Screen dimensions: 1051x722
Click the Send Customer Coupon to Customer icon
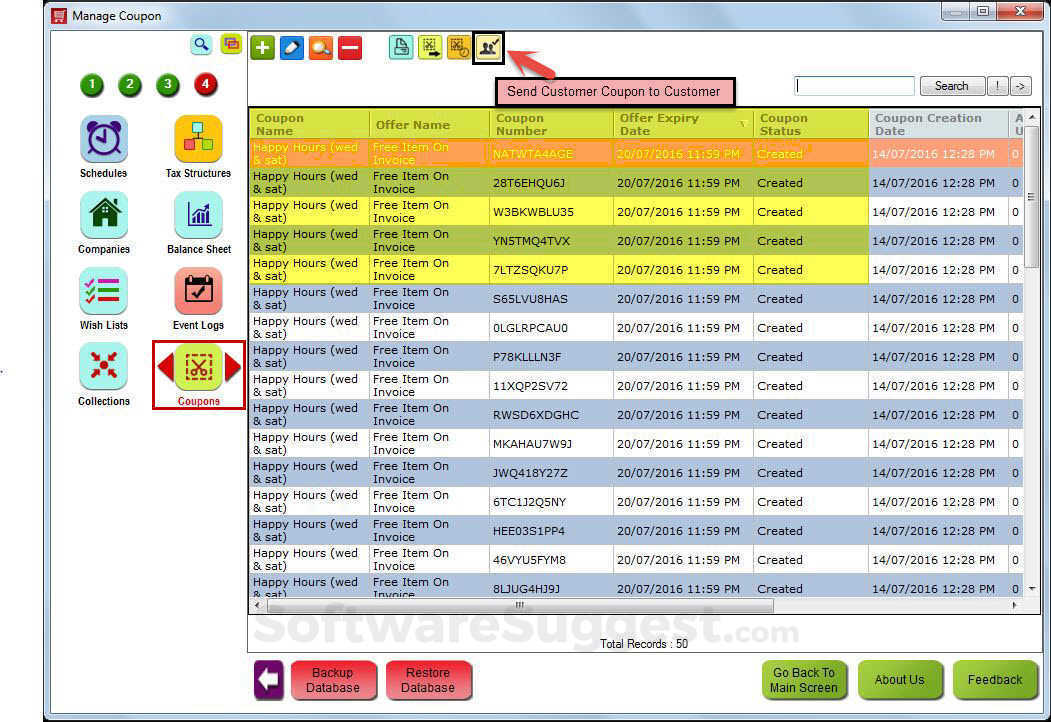pyautogui.click(x=487, y=47)
